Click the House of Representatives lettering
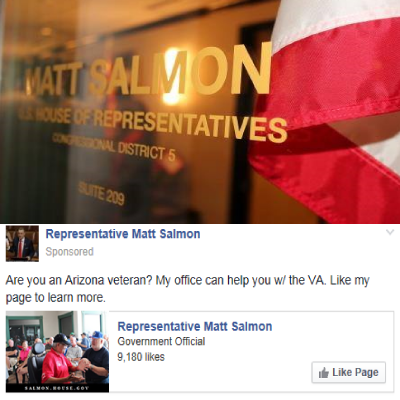 click(153, 125)
